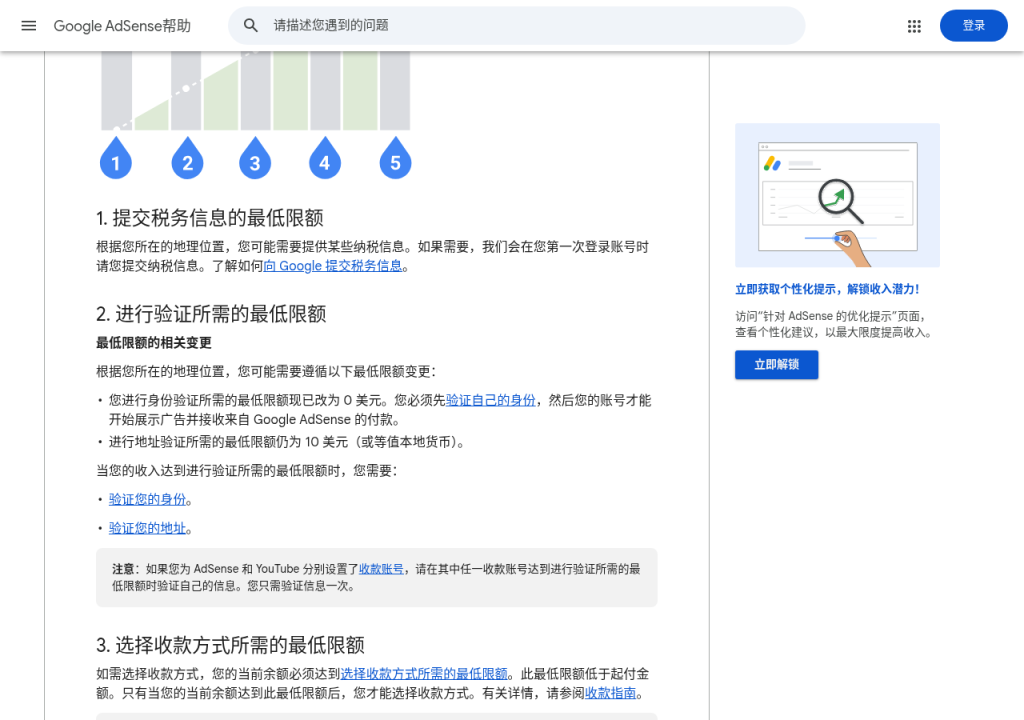Open 选择收款方式所需的最低限额 link

424,674
